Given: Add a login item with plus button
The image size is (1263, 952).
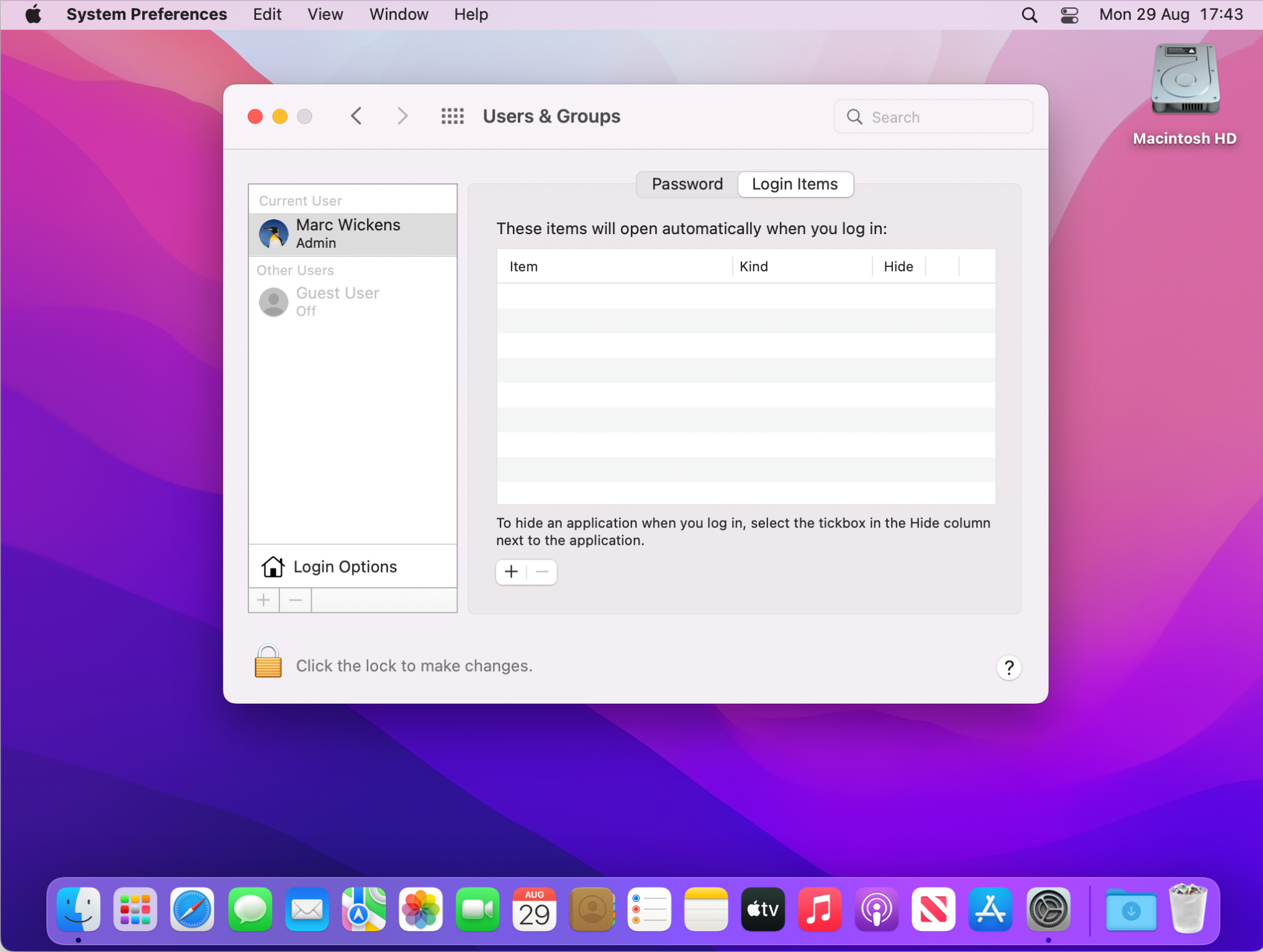Looking at the screenshot, I should pos(511,572).
